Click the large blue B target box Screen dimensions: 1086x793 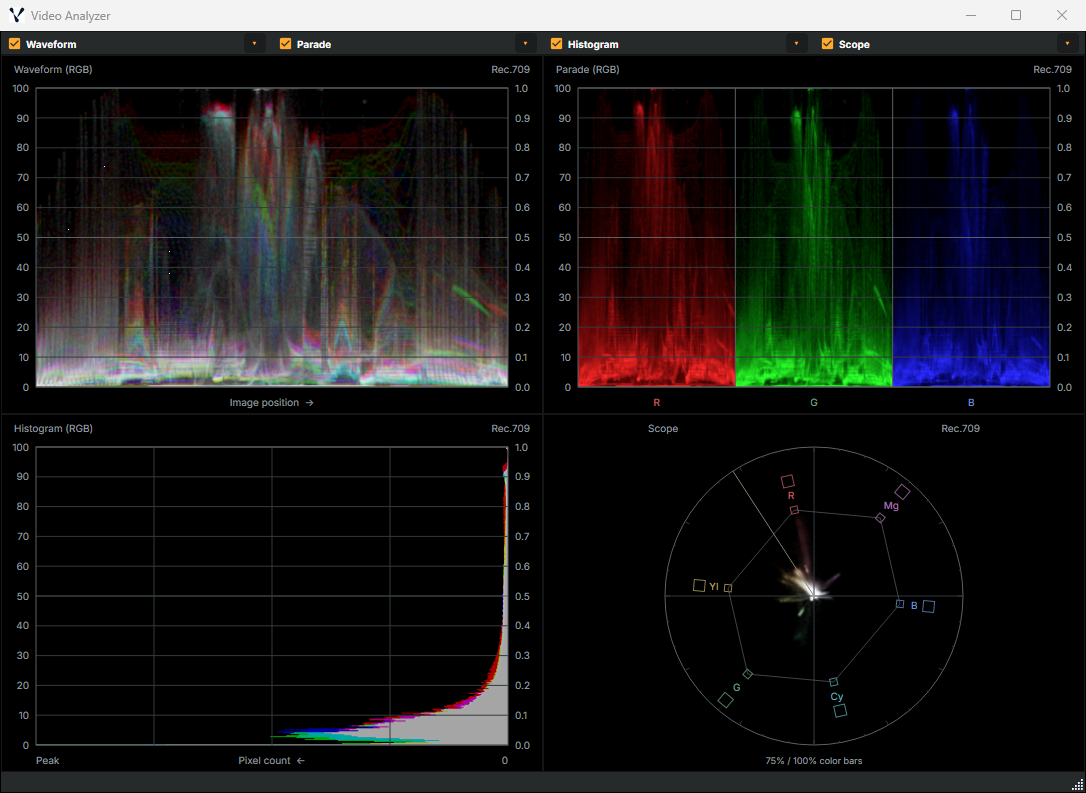coord(929,607)
